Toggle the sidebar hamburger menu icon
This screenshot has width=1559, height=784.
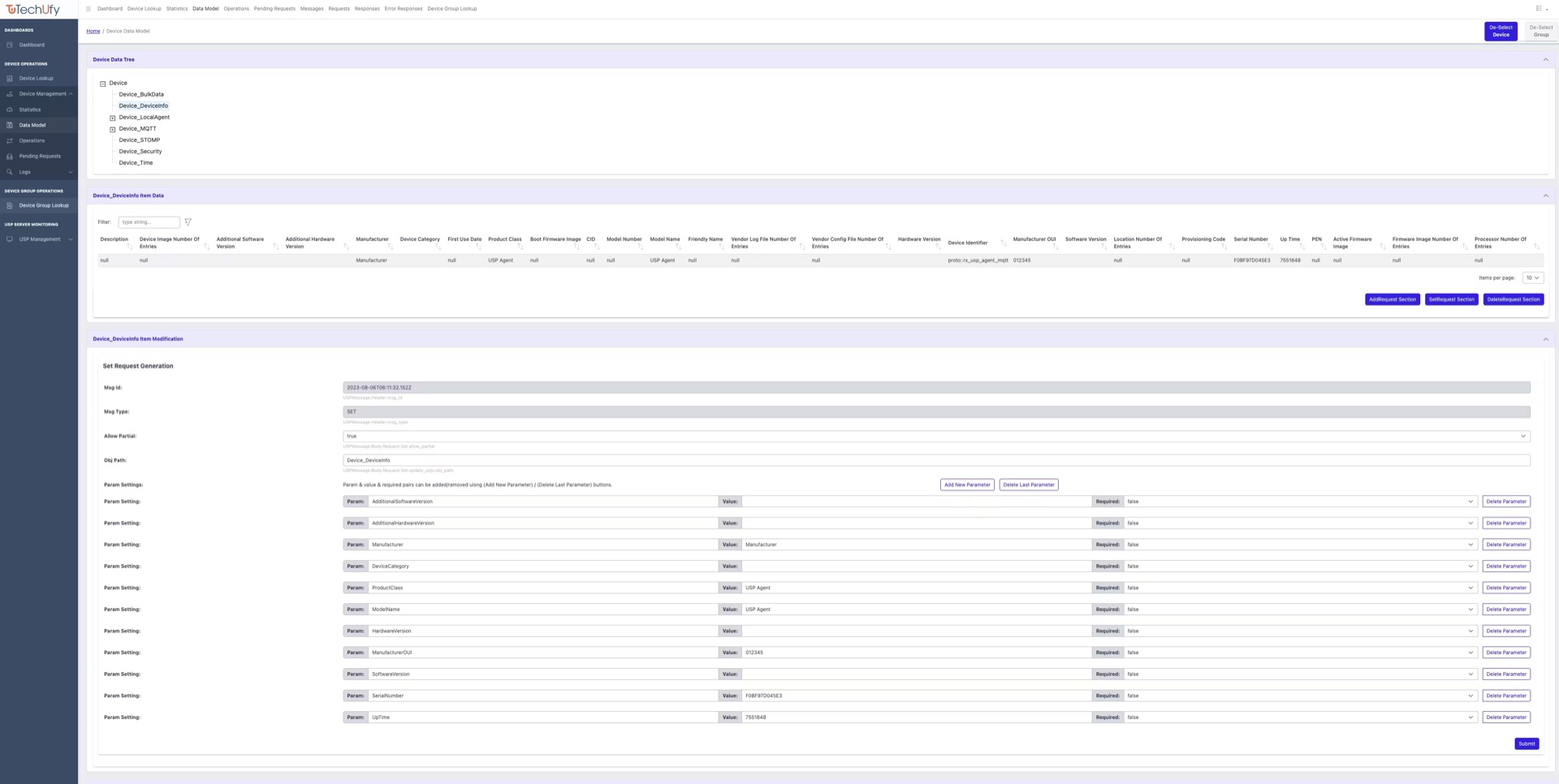coord(89,9)
